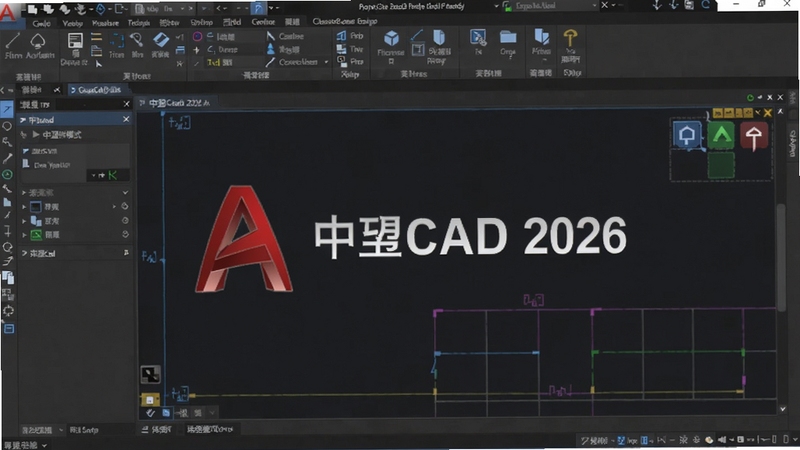
Task: Select the circle tool in left toolbar
Action: click(x=7, y=126)
